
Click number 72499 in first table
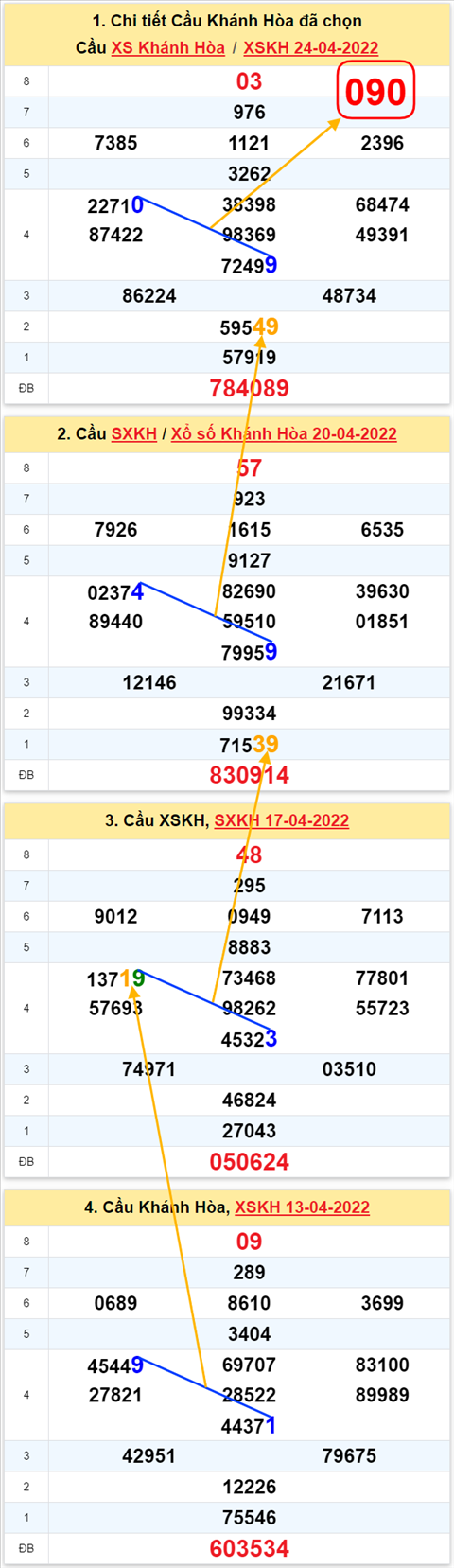click(x=250, y=266)
